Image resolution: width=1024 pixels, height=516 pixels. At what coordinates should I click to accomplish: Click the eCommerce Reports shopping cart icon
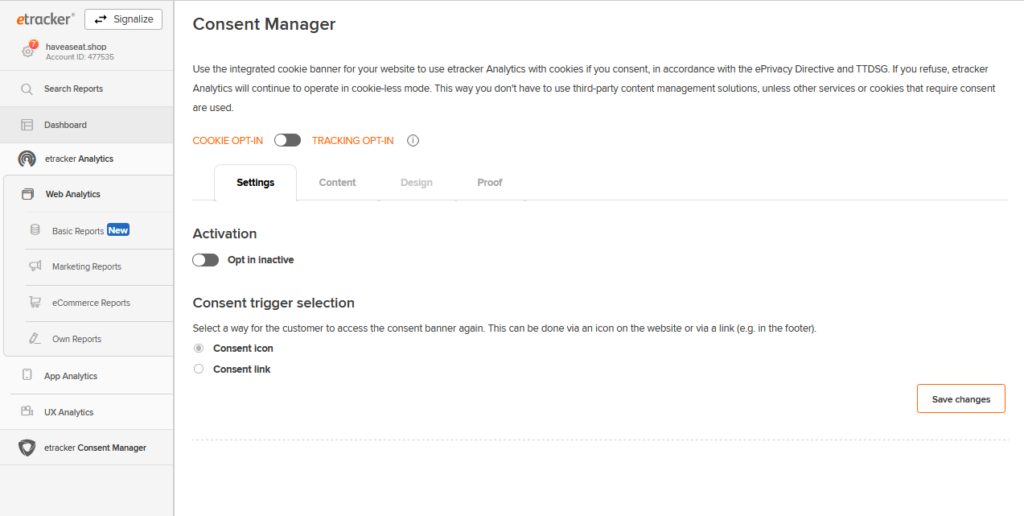pyautogui.click(x=35, y=302)
